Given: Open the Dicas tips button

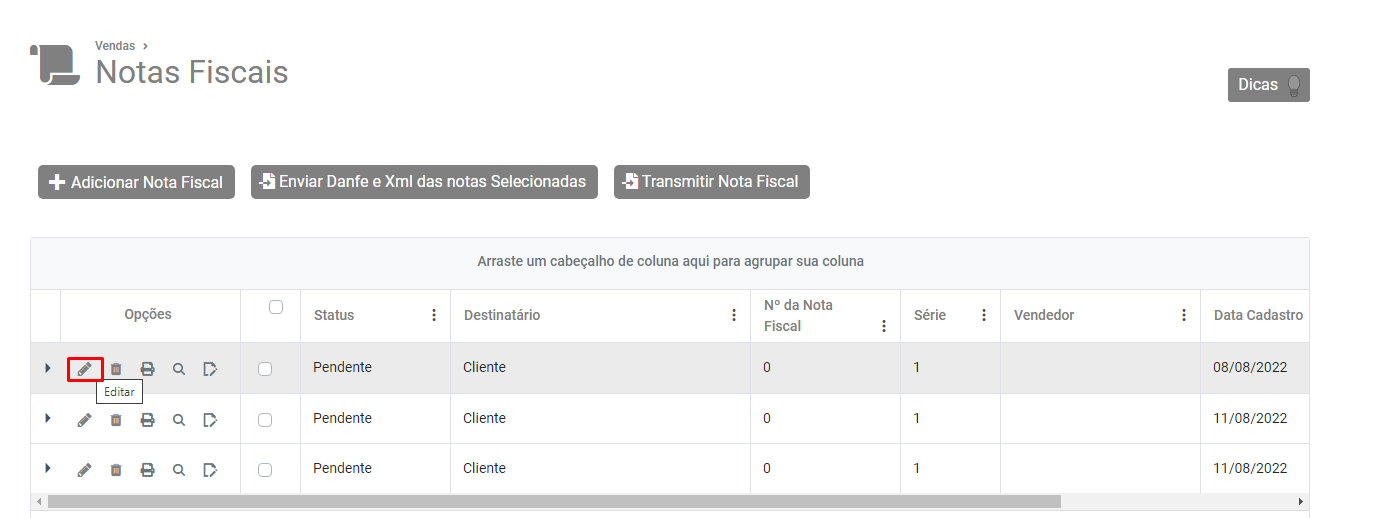Looking at the screenshot, I should [x=1268, y=85].
